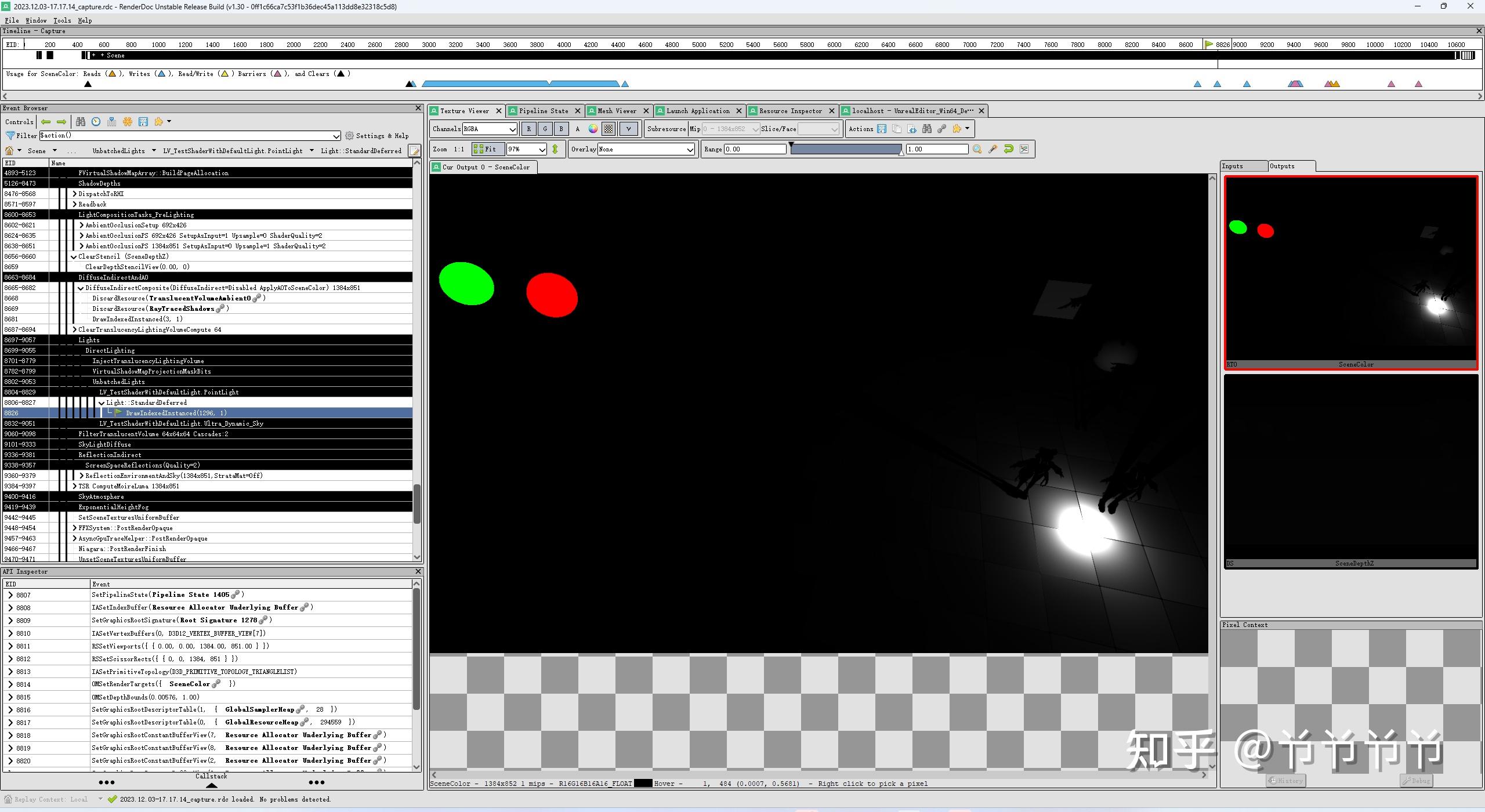Screen dimensions: 1485x812
Task: Toggle the R red channel
Action: click(x=528, y=129)
